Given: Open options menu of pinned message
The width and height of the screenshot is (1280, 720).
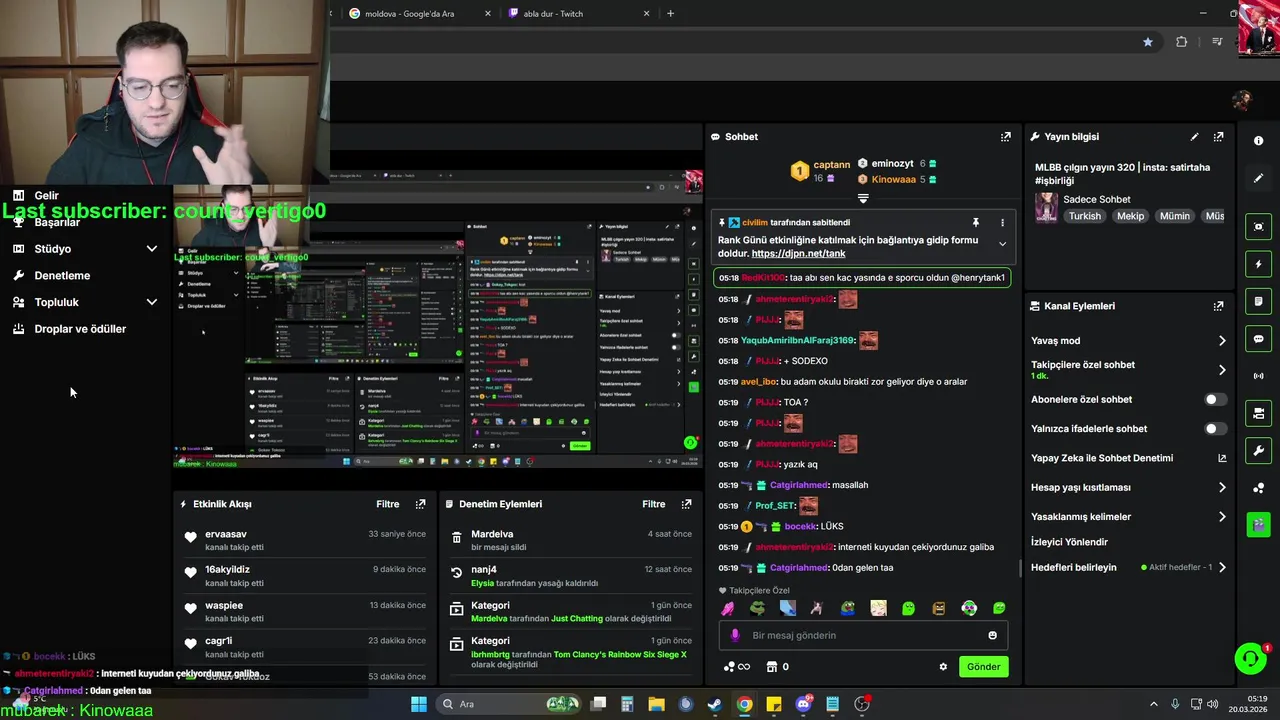Looking at the screenshot, I should 1002,222.
